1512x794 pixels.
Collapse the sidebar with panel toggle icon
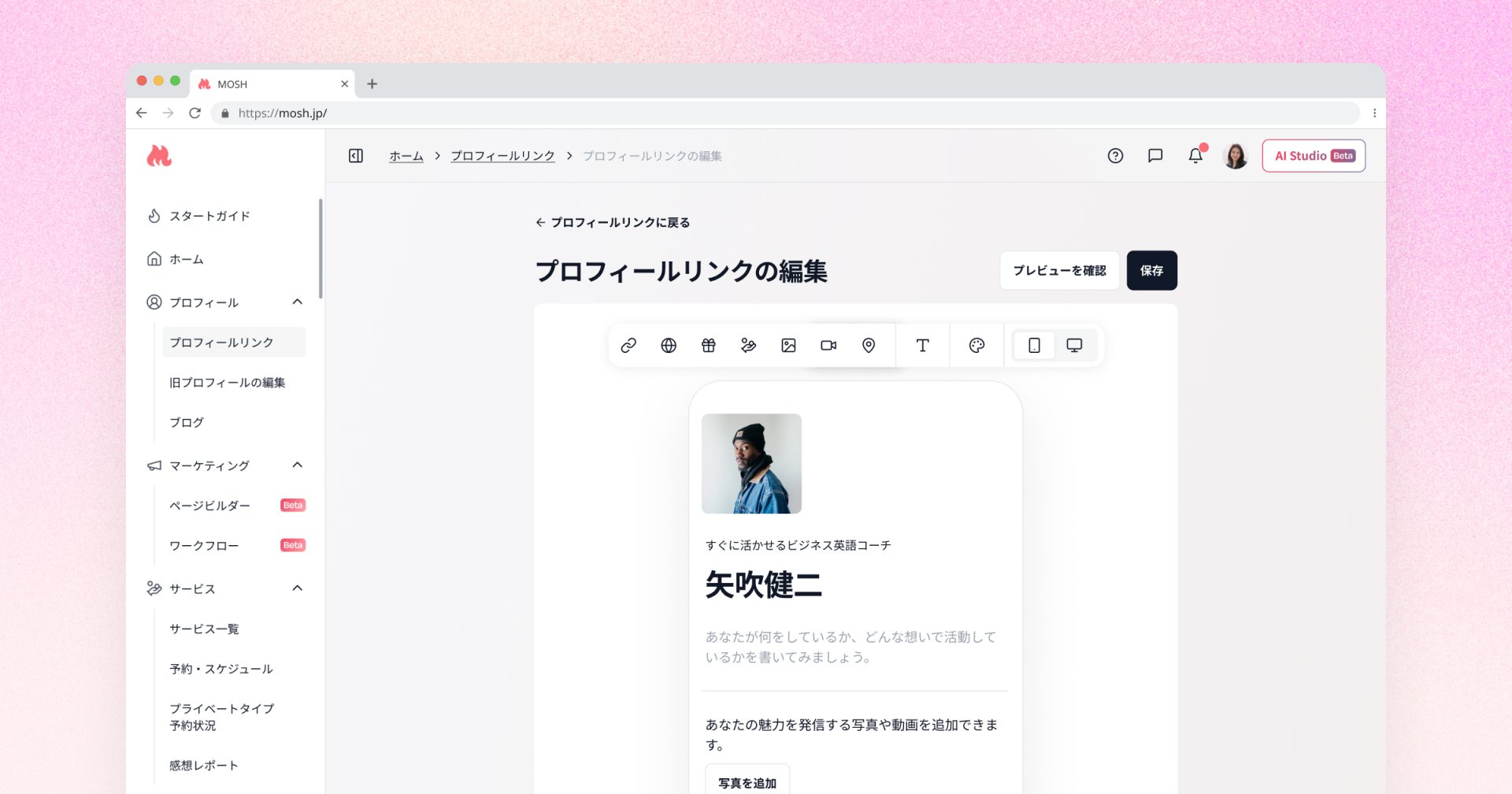pyautogui.click(x=356, y=156)
